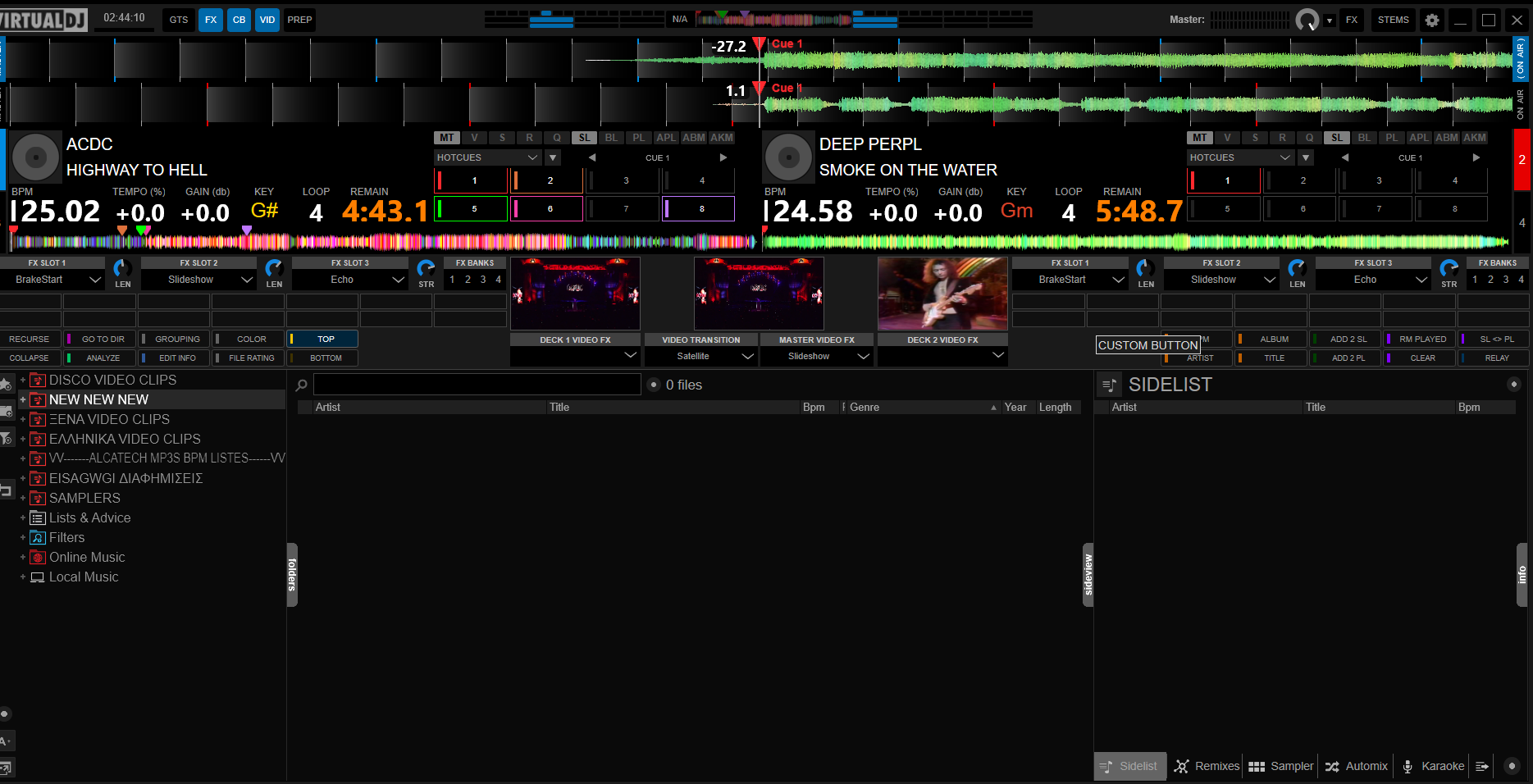Toggle the FX button in top bar

coord(211,20)
